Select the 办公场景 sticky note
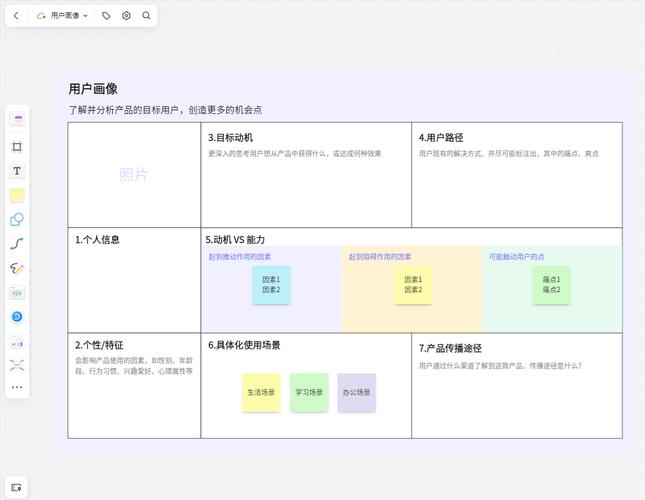 (x=357, y=393)
